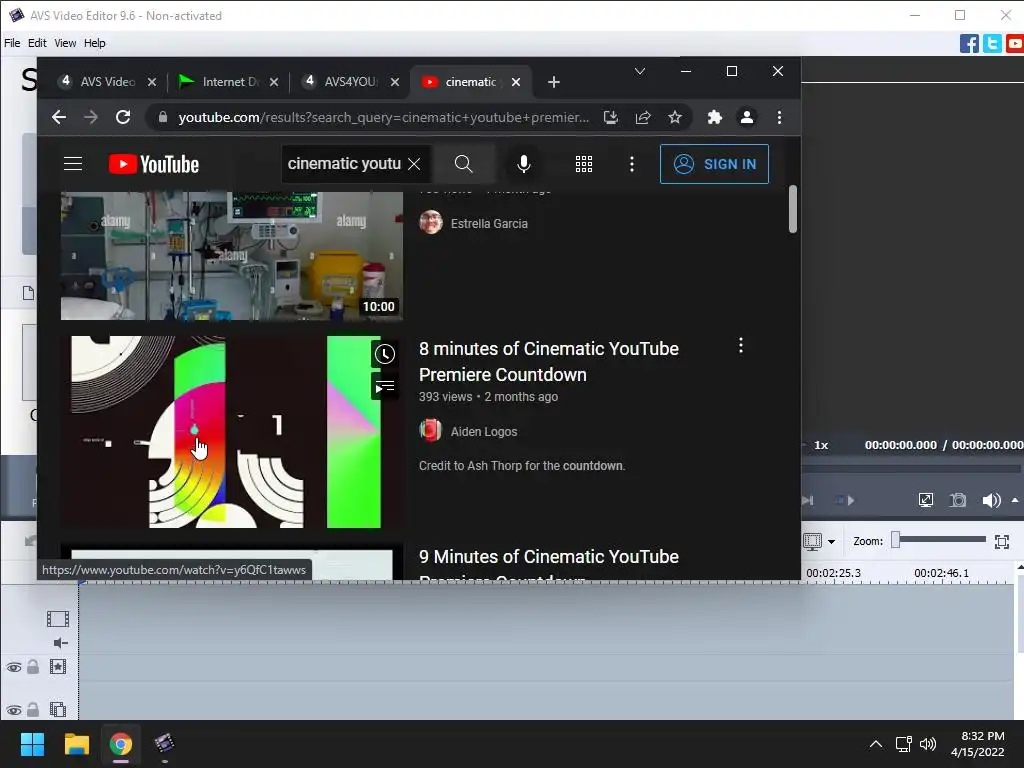Click the install/download page icon in address bar
Image resolution: width=1024 pixels, height=768 pixels.
(x=611, y=118)
